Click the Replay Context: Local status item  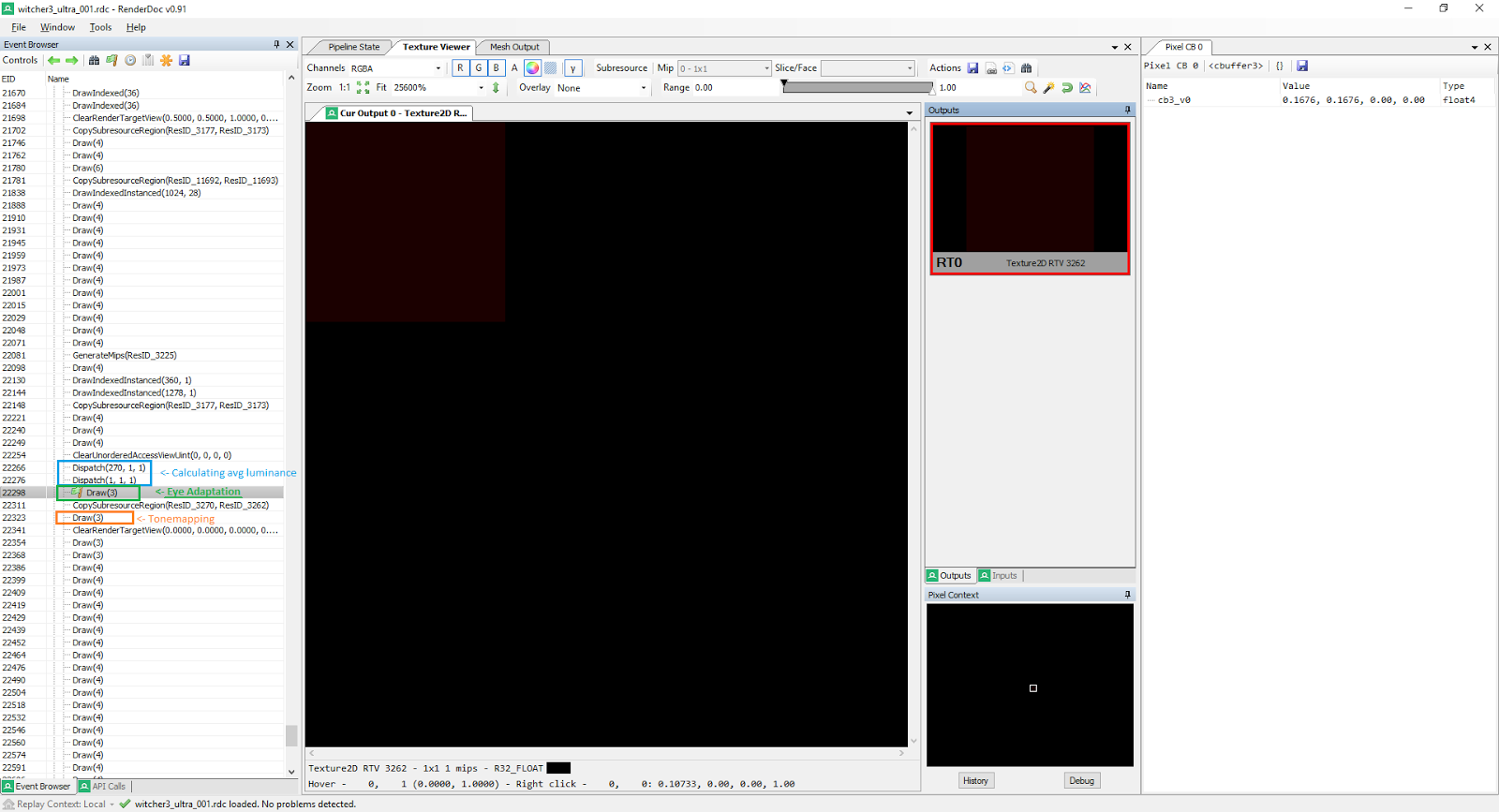point(61,805)
